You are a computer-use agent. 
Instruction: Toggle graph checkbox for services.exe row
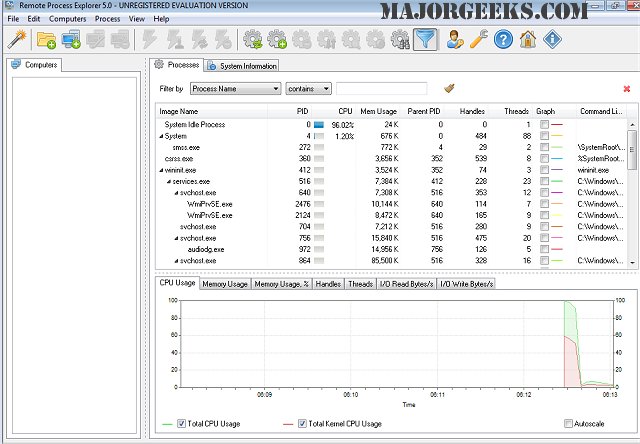pos(544,181)
